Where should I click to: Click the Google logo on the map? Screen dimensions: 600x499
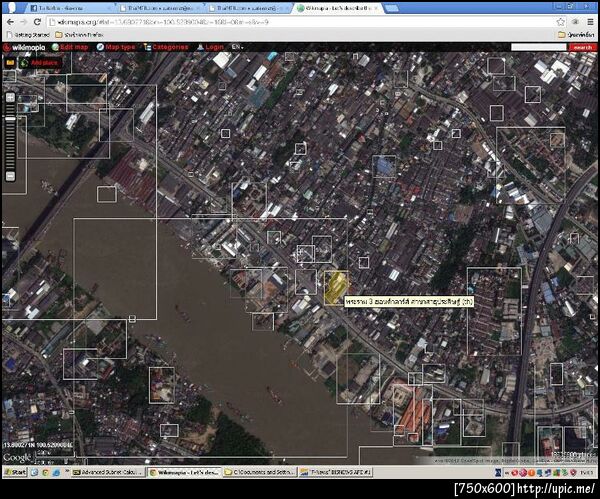[x=17, y=458]
